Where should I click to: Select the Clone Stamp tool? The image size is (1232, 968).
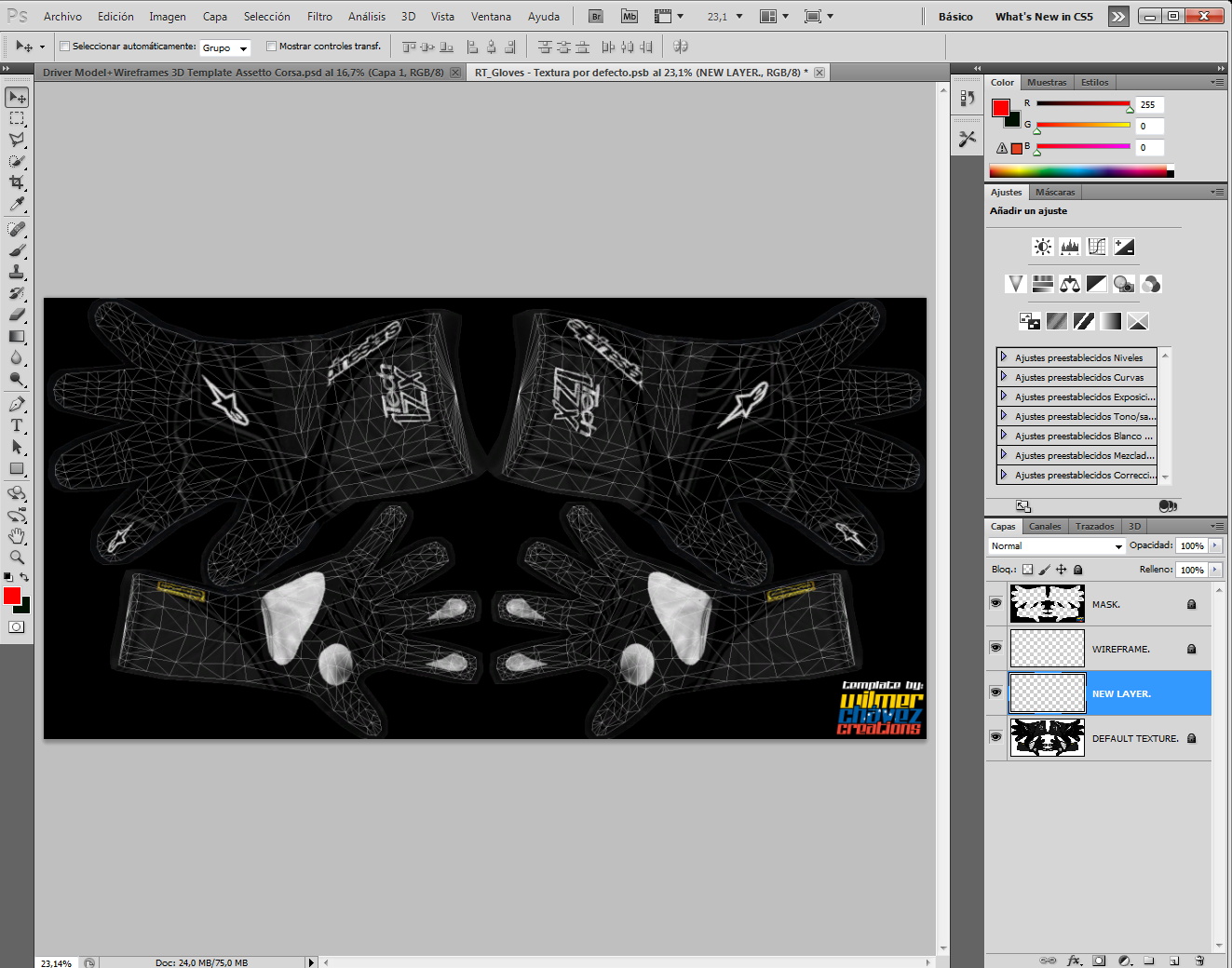pos(17,272)
